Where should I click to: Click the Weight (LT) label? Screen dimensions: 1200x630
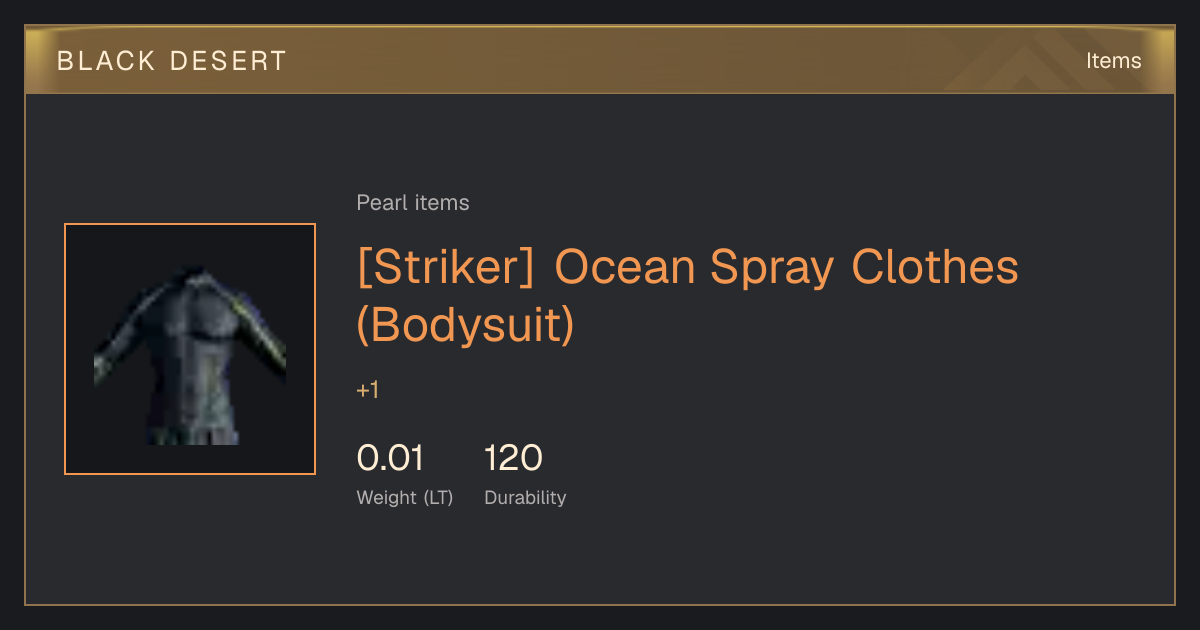405,498
